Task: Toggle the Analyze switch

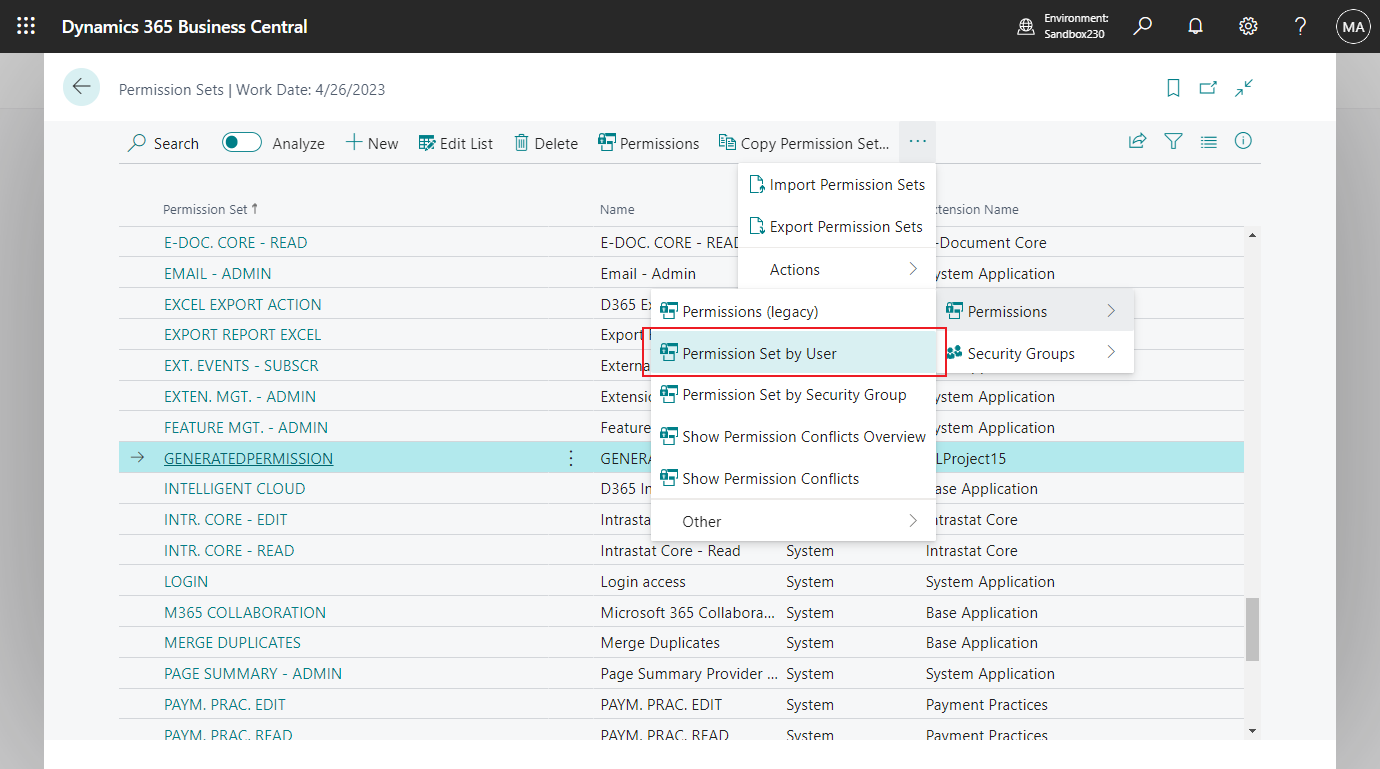Action: [x=241, y=142]
